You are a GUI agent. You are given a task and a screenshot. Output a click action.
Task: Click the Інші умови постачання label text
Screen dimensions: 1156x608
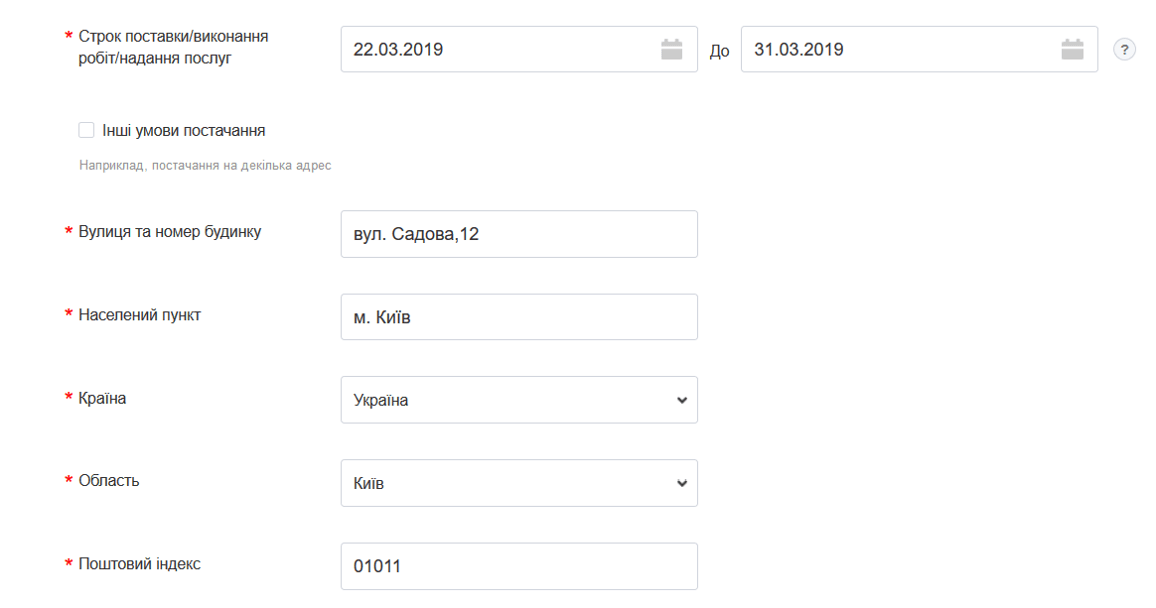184,130
